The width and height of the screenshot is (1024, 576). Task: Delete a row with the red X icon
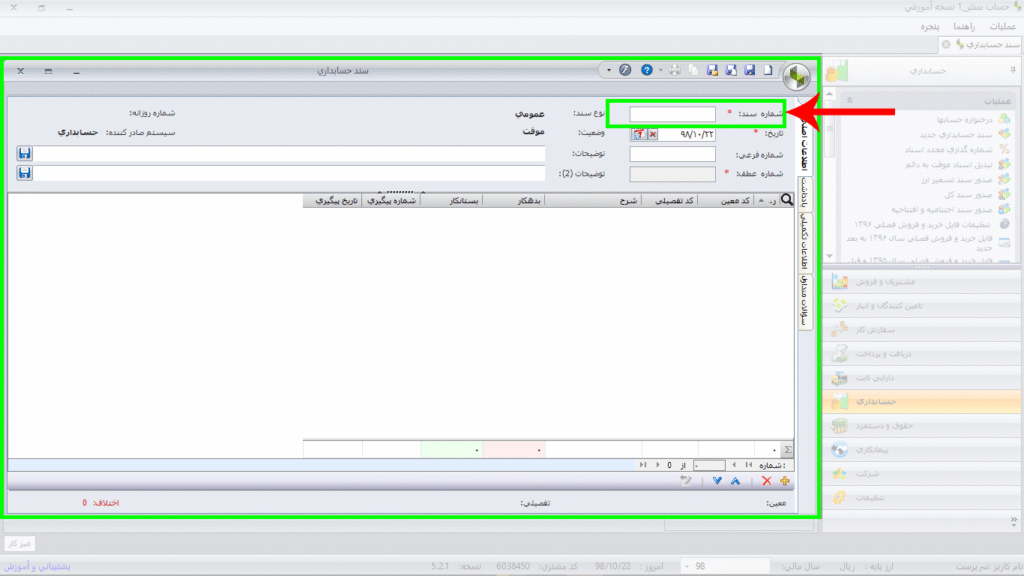tap(767, 481)
